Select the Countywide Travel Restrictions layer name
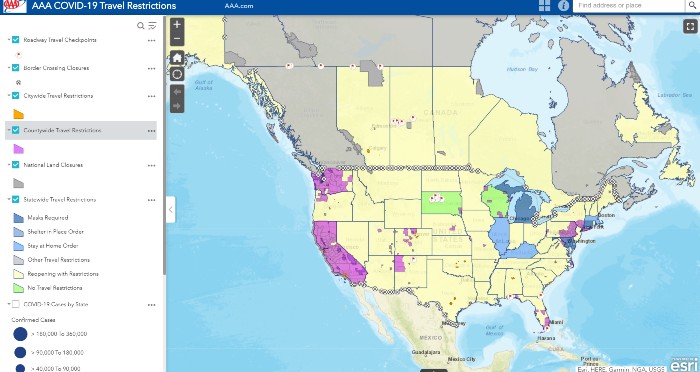The image size is (700, 372). coord(62,130)
